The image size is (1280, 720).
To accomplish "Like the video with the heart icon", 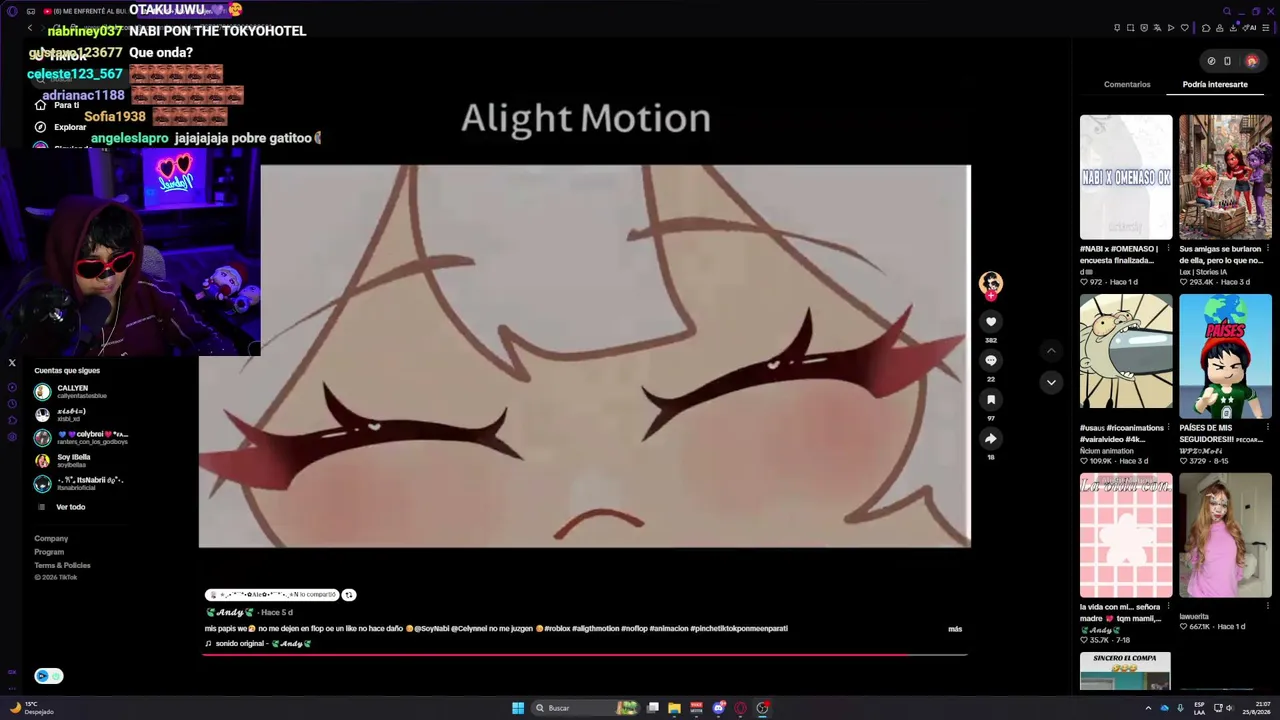I will (x=991, y=321).
